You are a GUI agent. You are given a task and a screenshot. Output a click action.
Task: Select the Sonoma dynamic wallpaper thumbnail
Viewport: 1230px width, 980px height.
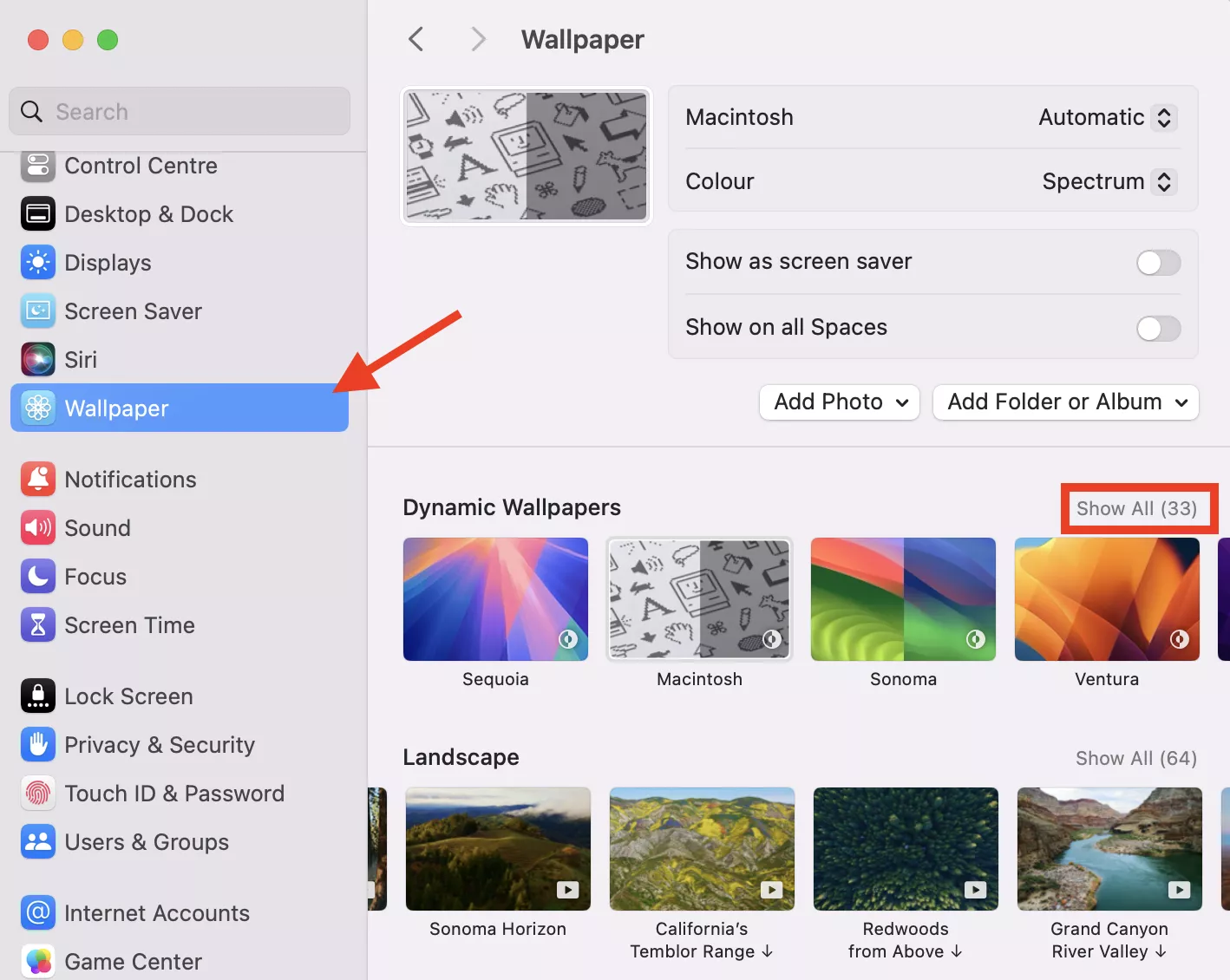(x=902, y=598)
